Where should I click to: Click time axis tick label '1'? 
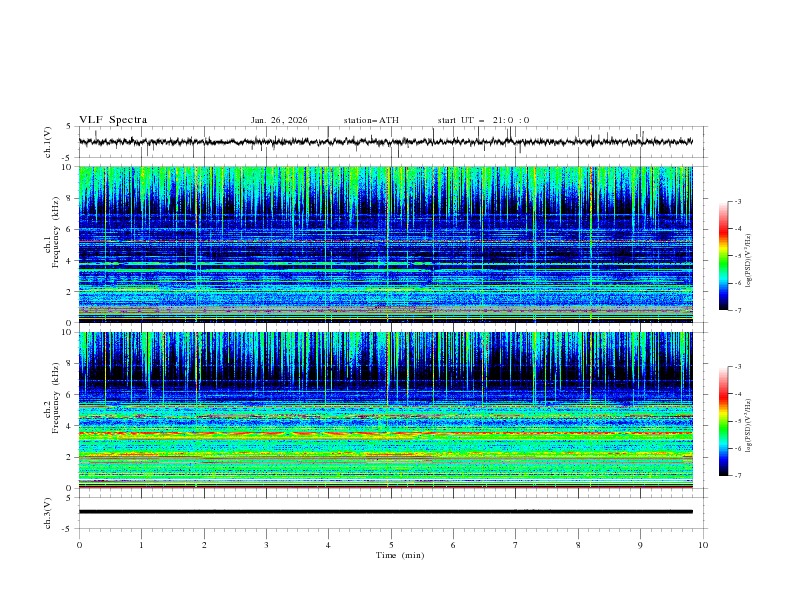click(141, 545)
